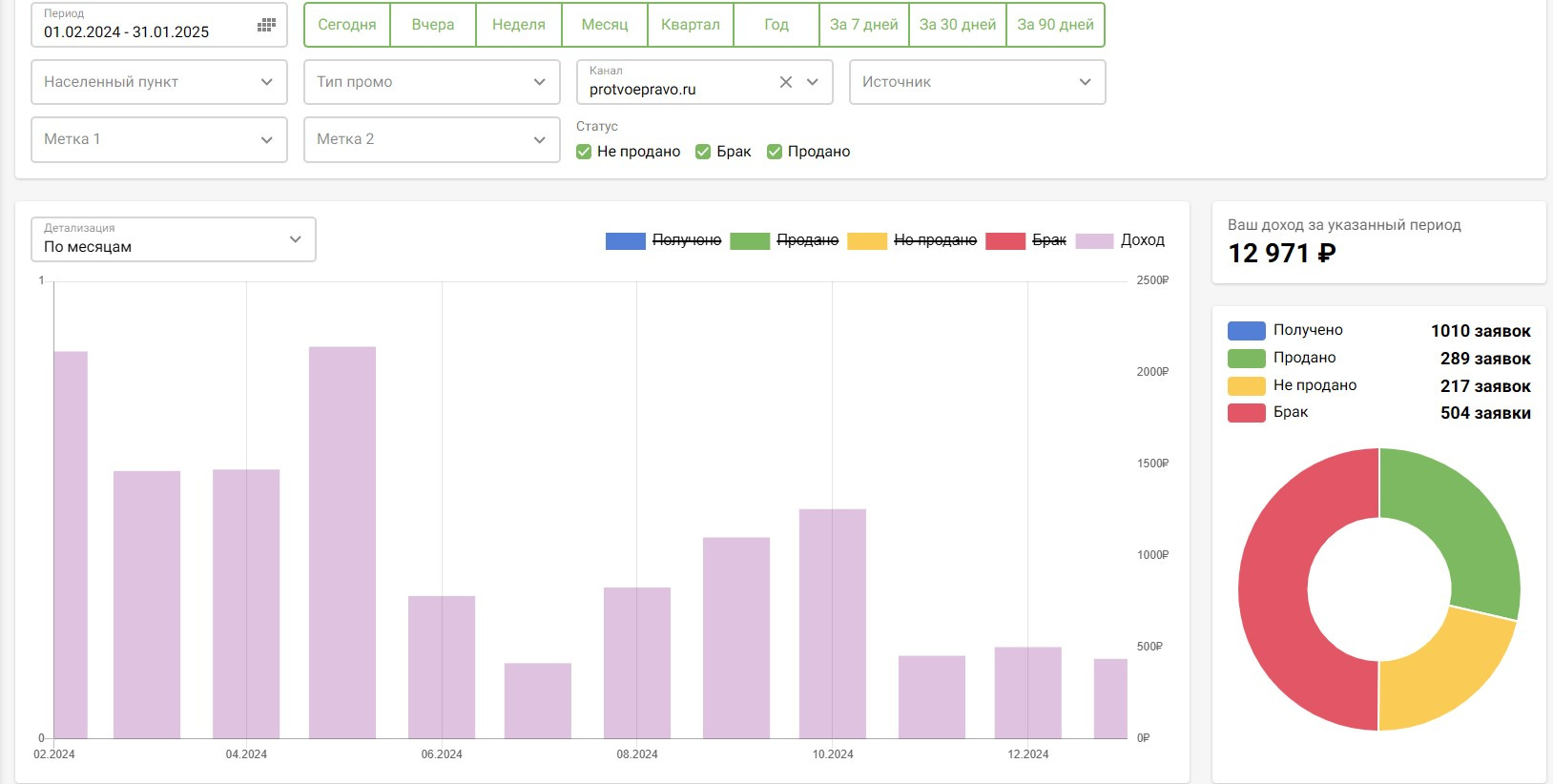Toggle the Продано legend series in chart

point(785,240)
